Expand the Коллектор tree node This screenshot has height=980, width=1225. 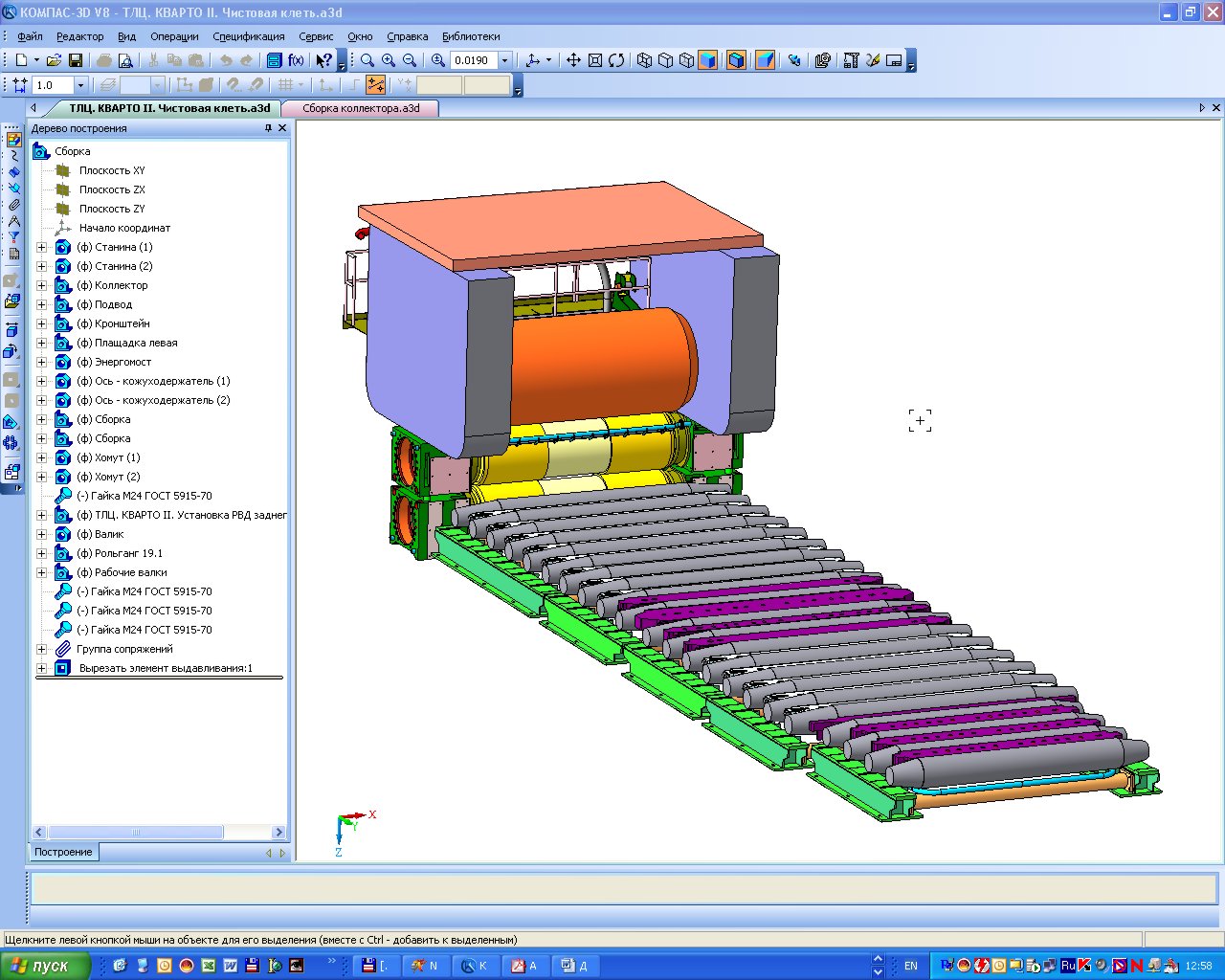tap(41, 285)
